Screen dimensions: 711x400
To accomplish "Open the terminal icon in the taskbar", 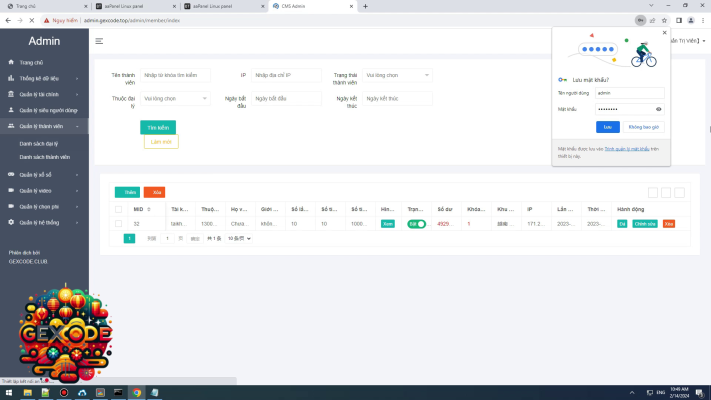I will point(118,393).
